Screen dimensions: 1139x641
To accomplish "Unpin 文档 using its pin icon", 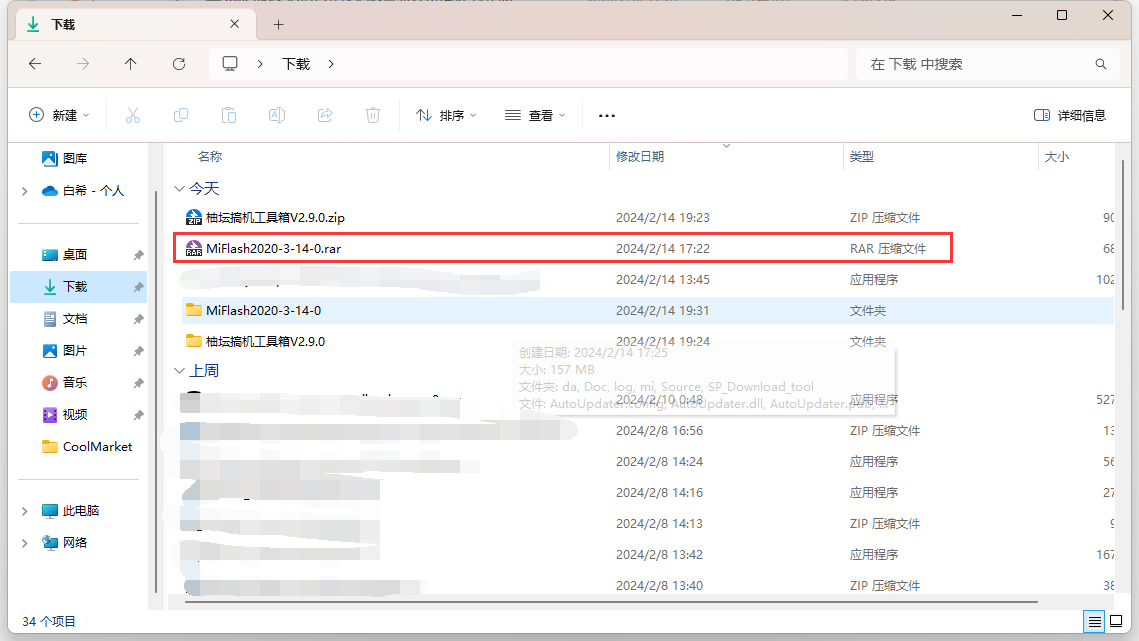I will pyautogui.click(x=138, y=319).
